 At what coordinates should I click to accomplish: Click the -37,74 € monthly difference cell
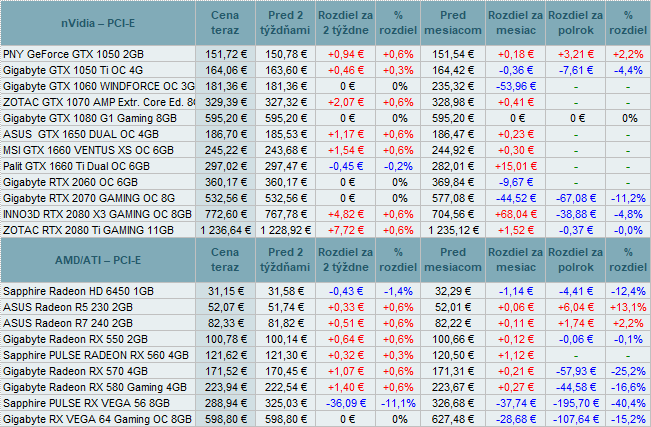pyautogui.click(x=516, y=403)
